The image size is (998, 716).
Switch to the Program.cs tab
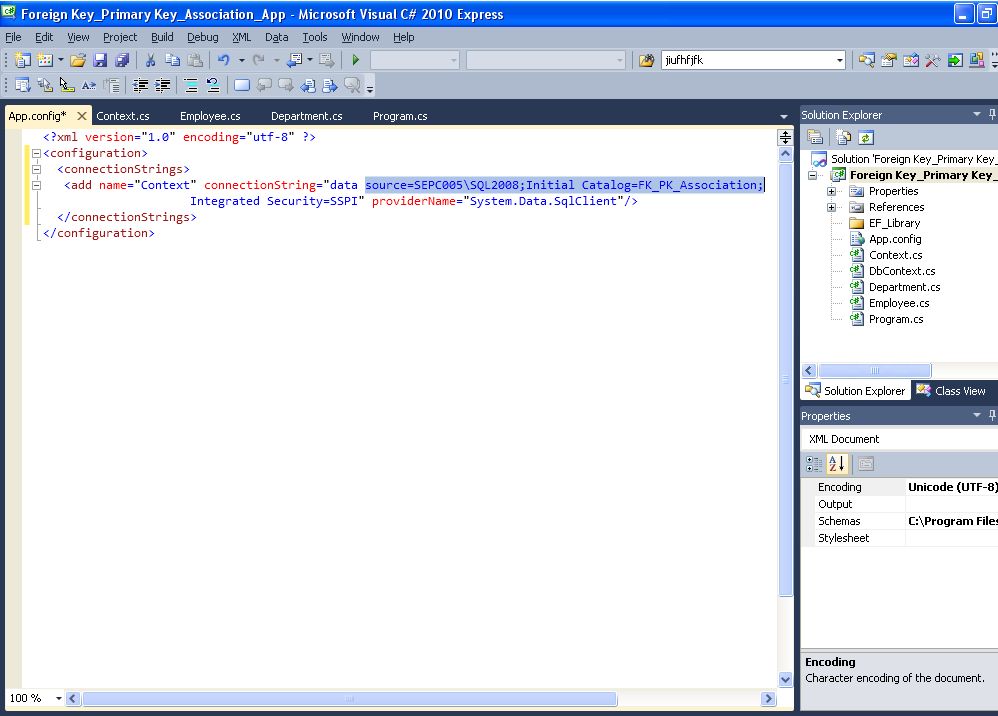[x=400, y=116]
